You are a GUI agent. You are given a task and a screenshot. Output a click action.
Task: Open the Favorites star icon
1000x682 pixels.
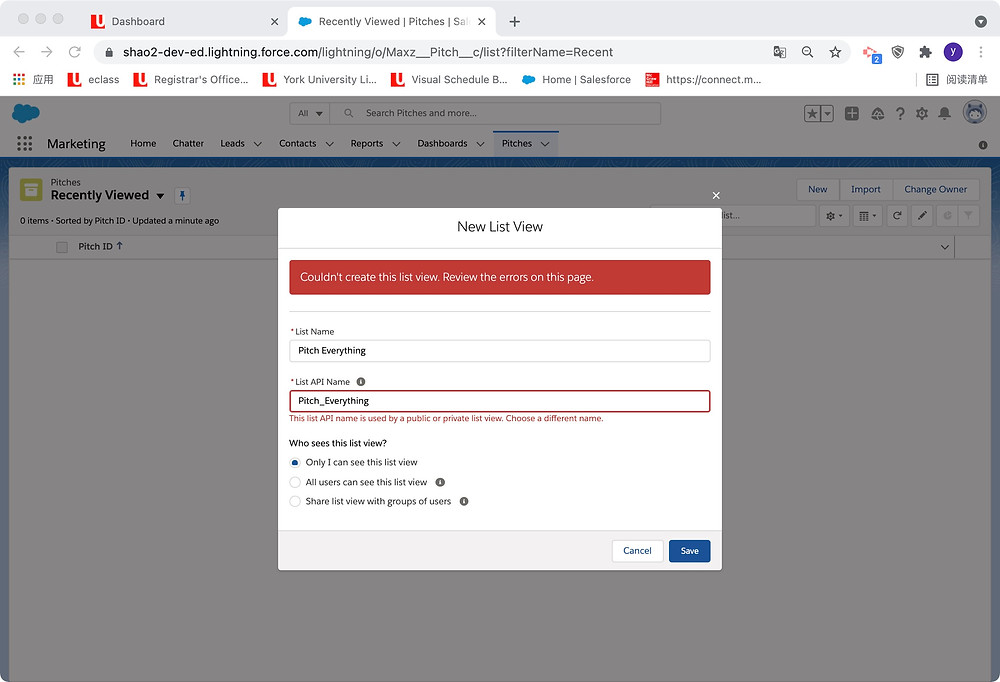click(812, 114)
